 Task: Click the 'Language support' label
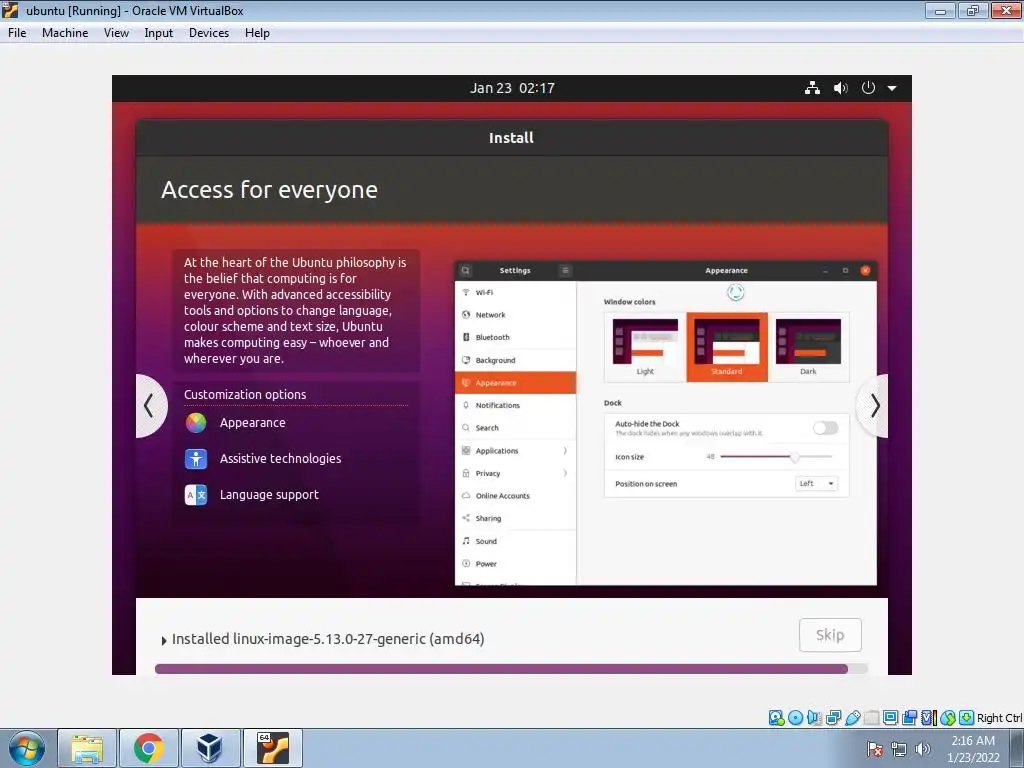[x=269, y=494]
